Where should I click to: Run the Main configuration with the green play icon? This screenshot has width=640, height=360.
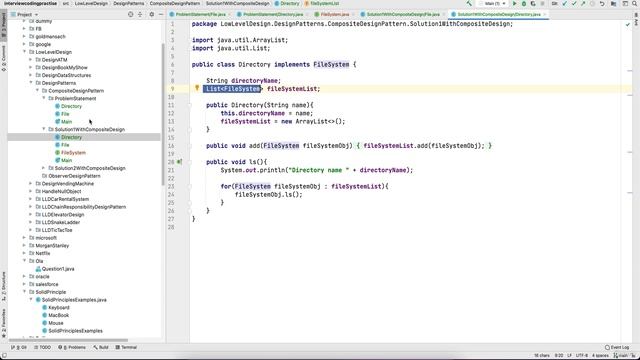(x=514, y=3)
